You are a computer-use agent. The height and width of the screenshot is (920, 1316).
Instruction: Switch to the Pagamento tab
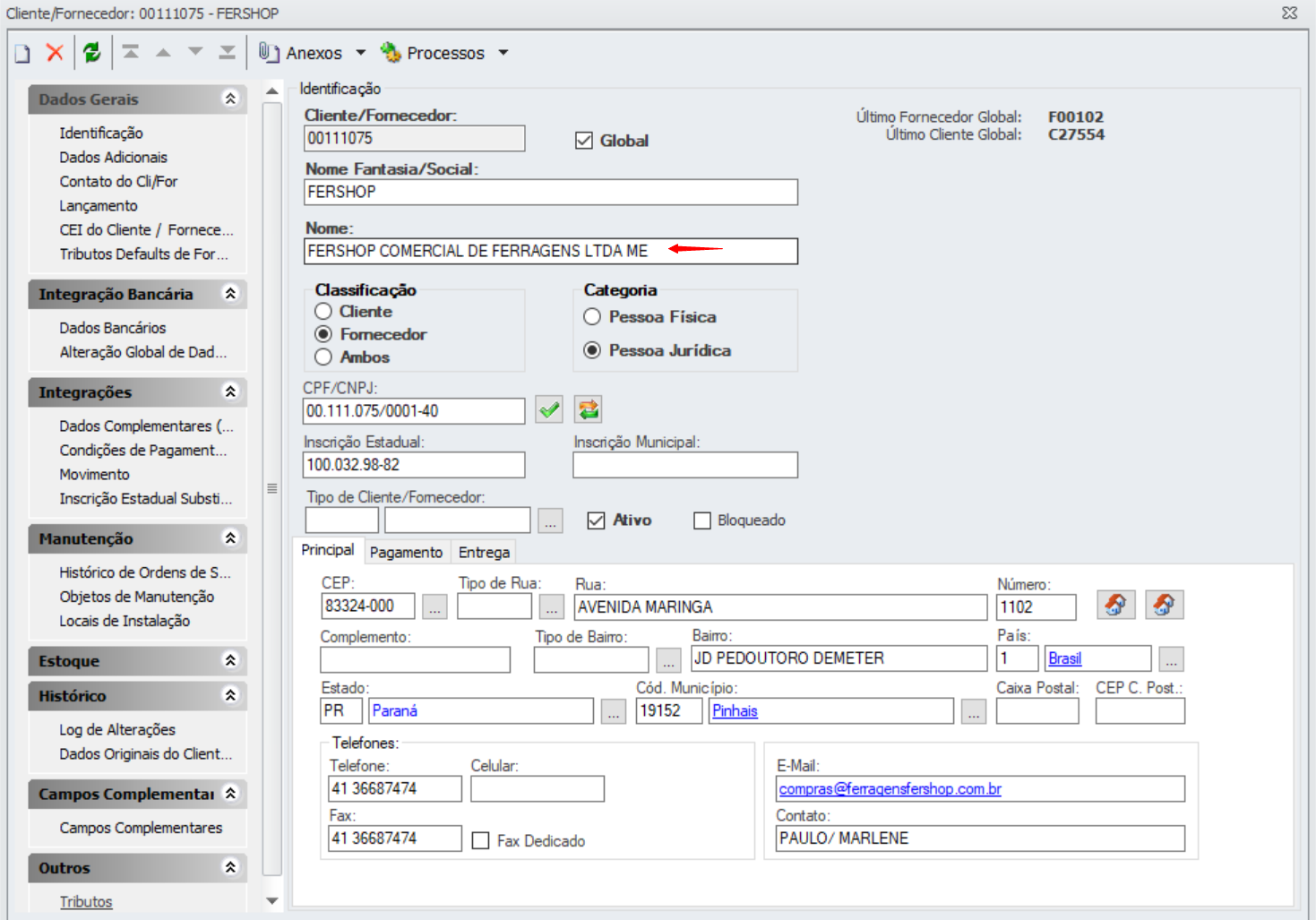click(406, 553)
